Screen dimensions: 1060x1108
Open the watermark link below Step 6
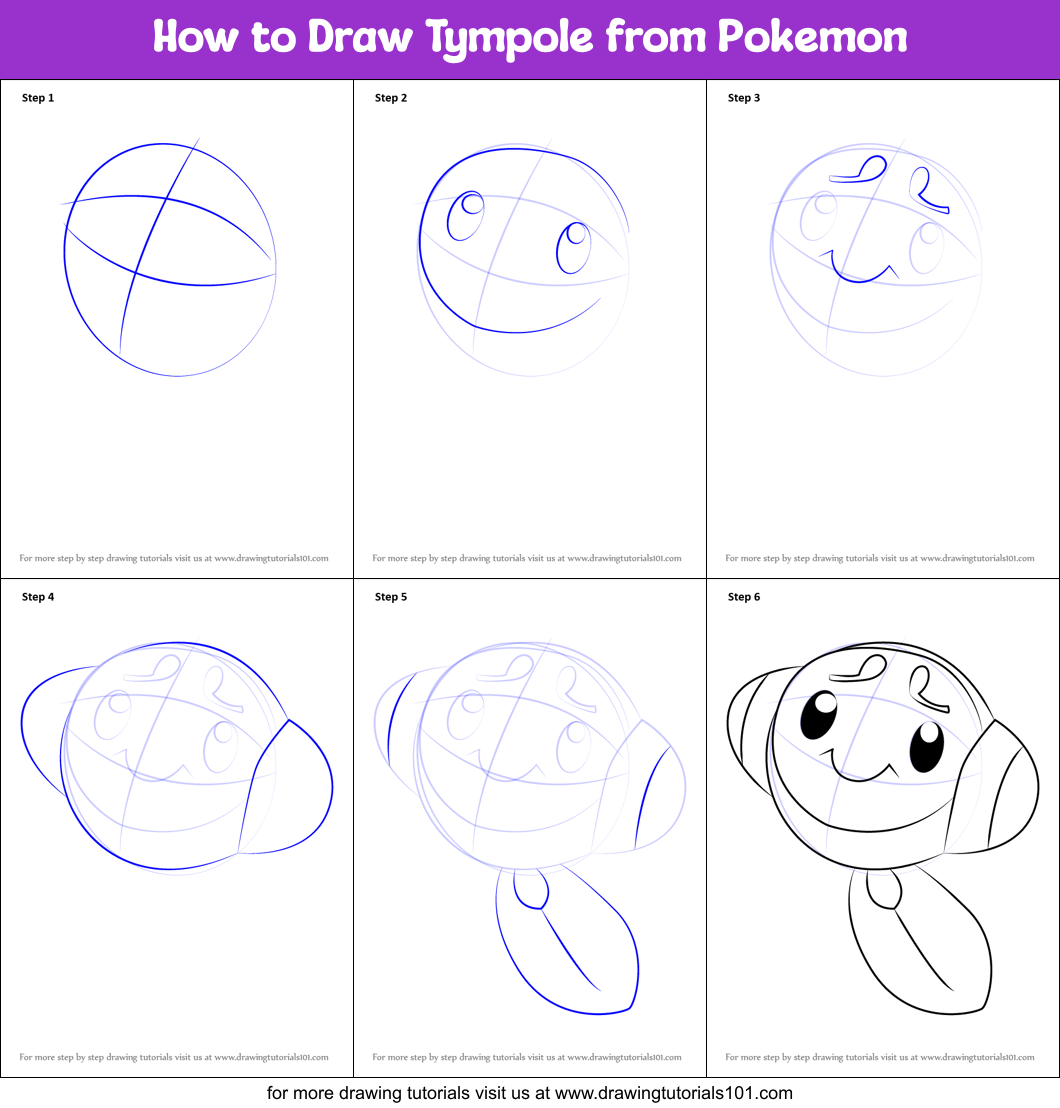tap(881, 1057)
